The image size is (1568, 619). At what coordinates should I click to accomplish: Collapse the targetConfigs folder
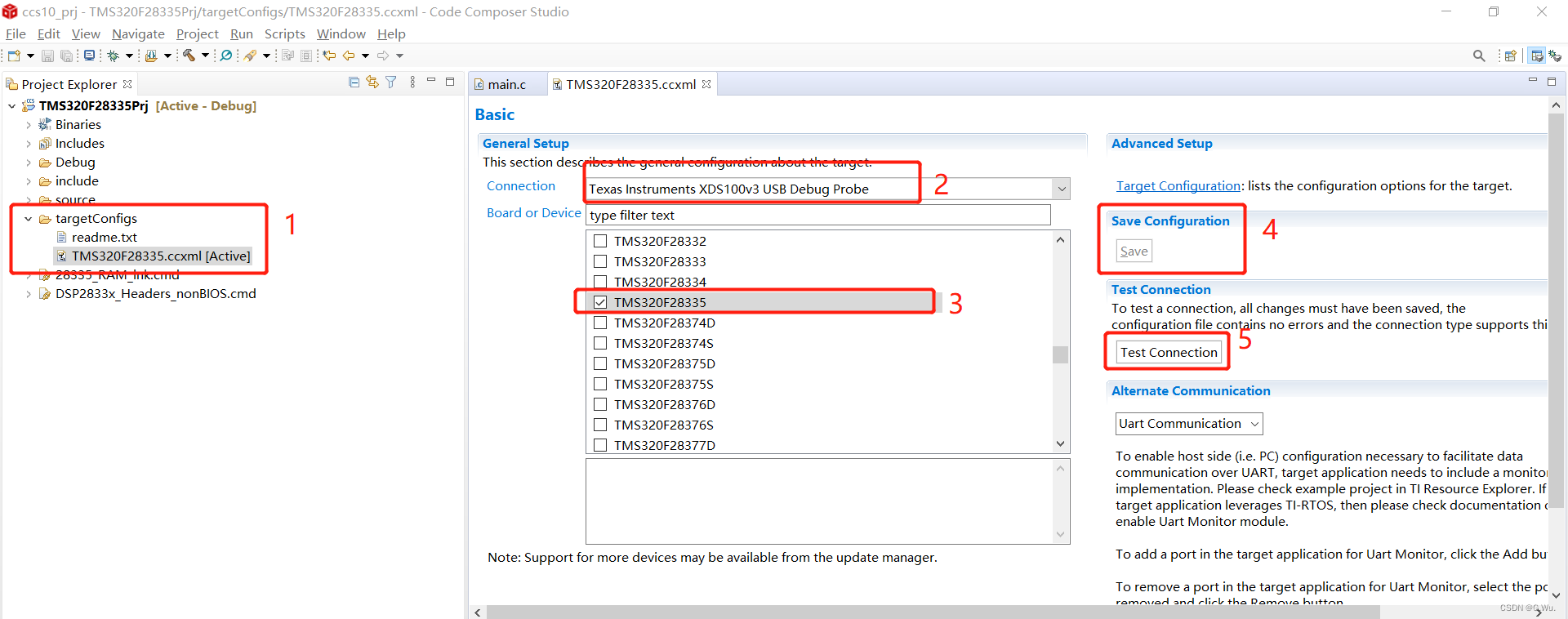coord(29,219)
